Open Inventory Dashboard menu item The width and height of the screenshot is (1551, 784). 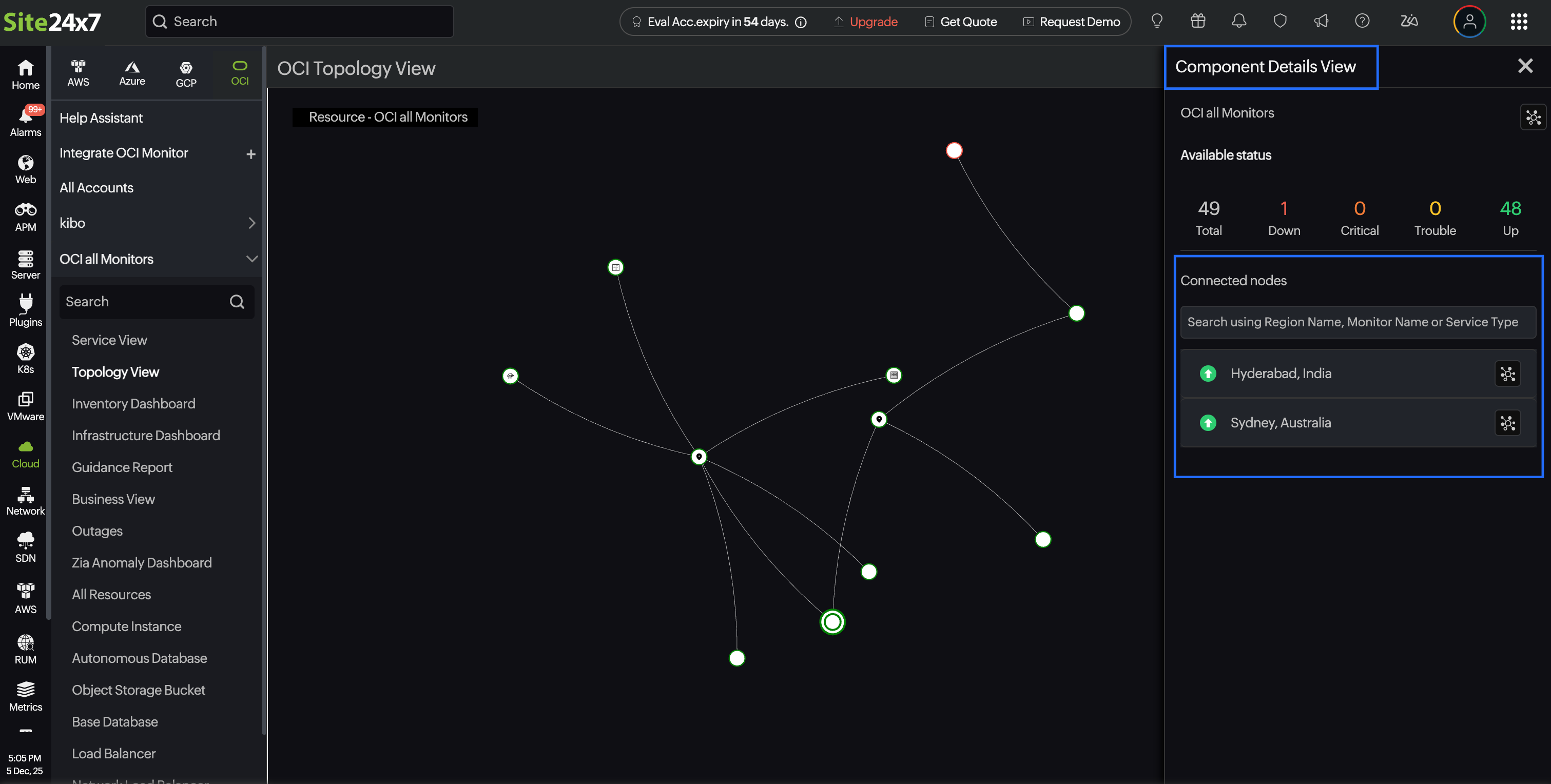pos(133,403)
